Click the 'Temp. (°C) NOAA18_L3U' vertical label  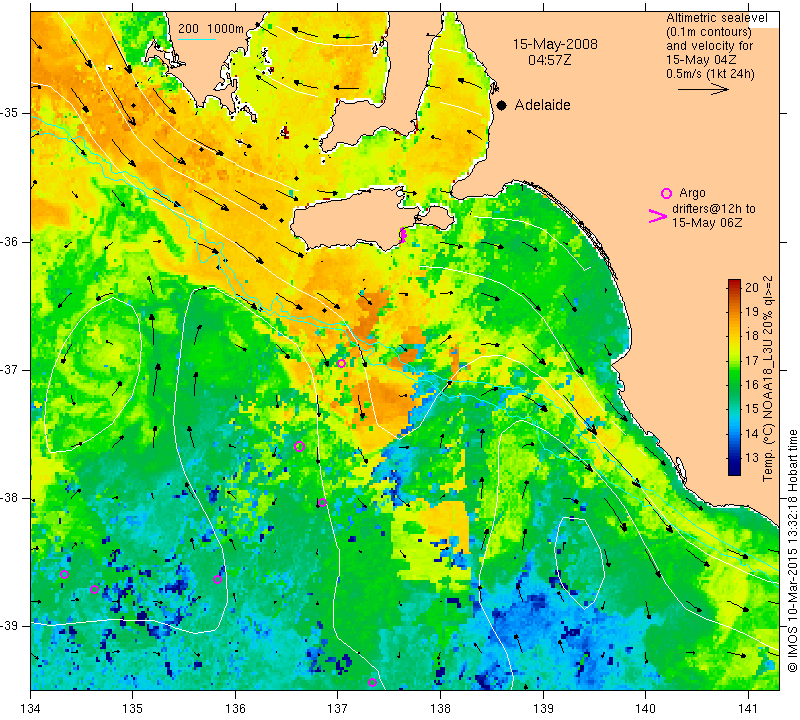768,393
